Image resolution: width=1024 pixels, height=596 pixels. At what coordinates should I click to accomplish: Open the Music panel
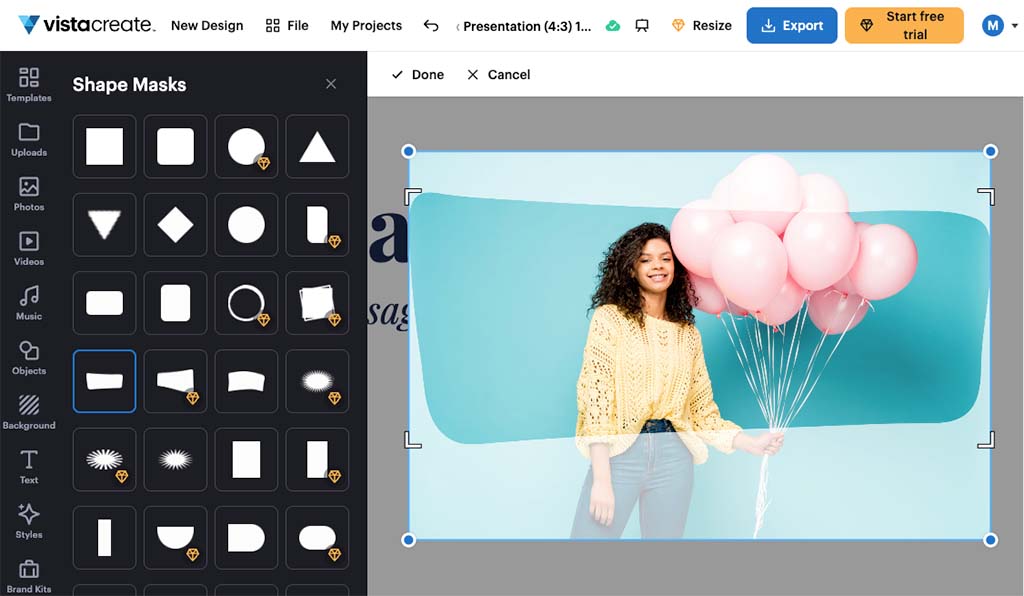tap(29, 303)
